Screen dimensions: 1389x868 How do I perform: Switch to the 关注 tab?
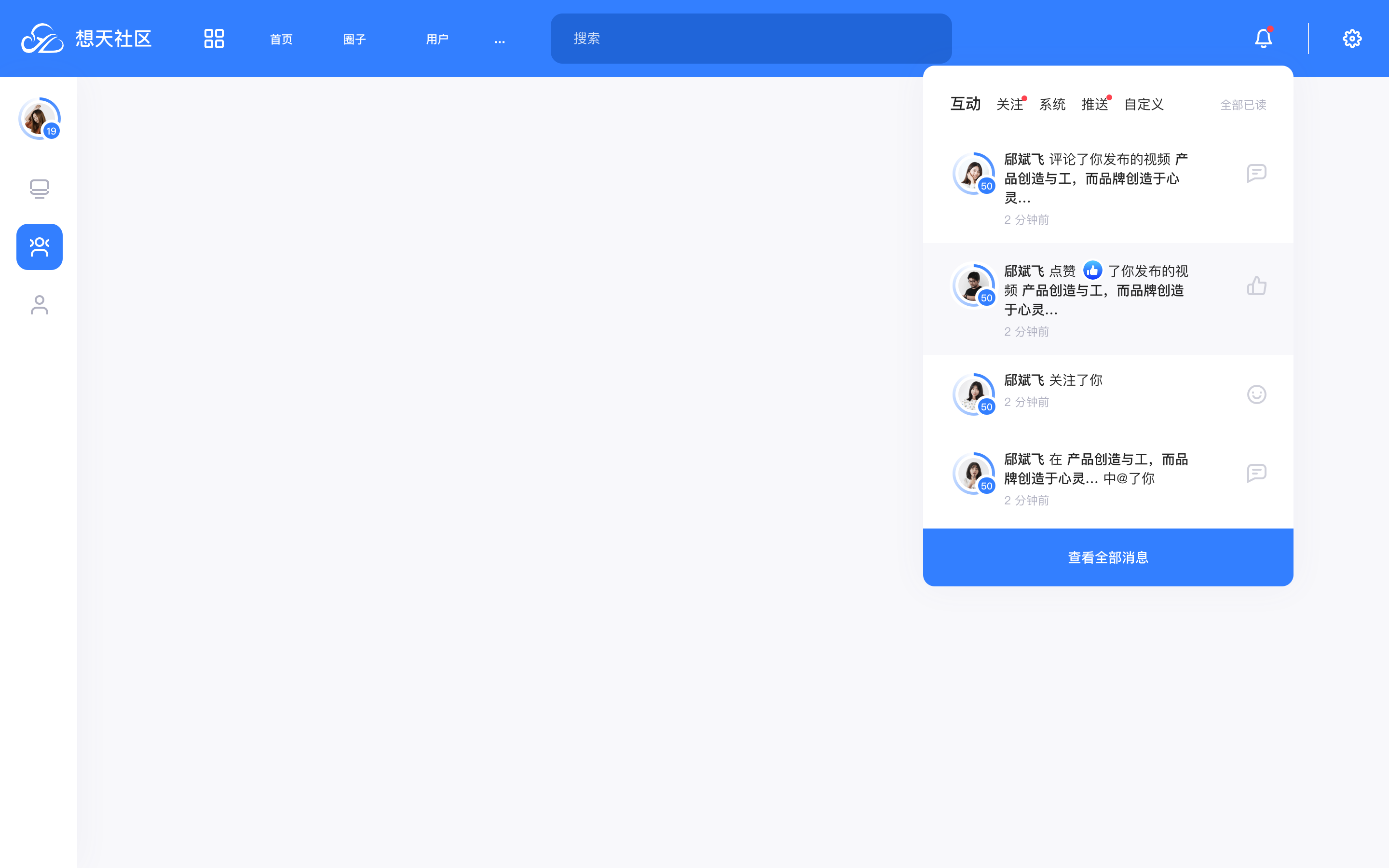tap(1009, 105)
